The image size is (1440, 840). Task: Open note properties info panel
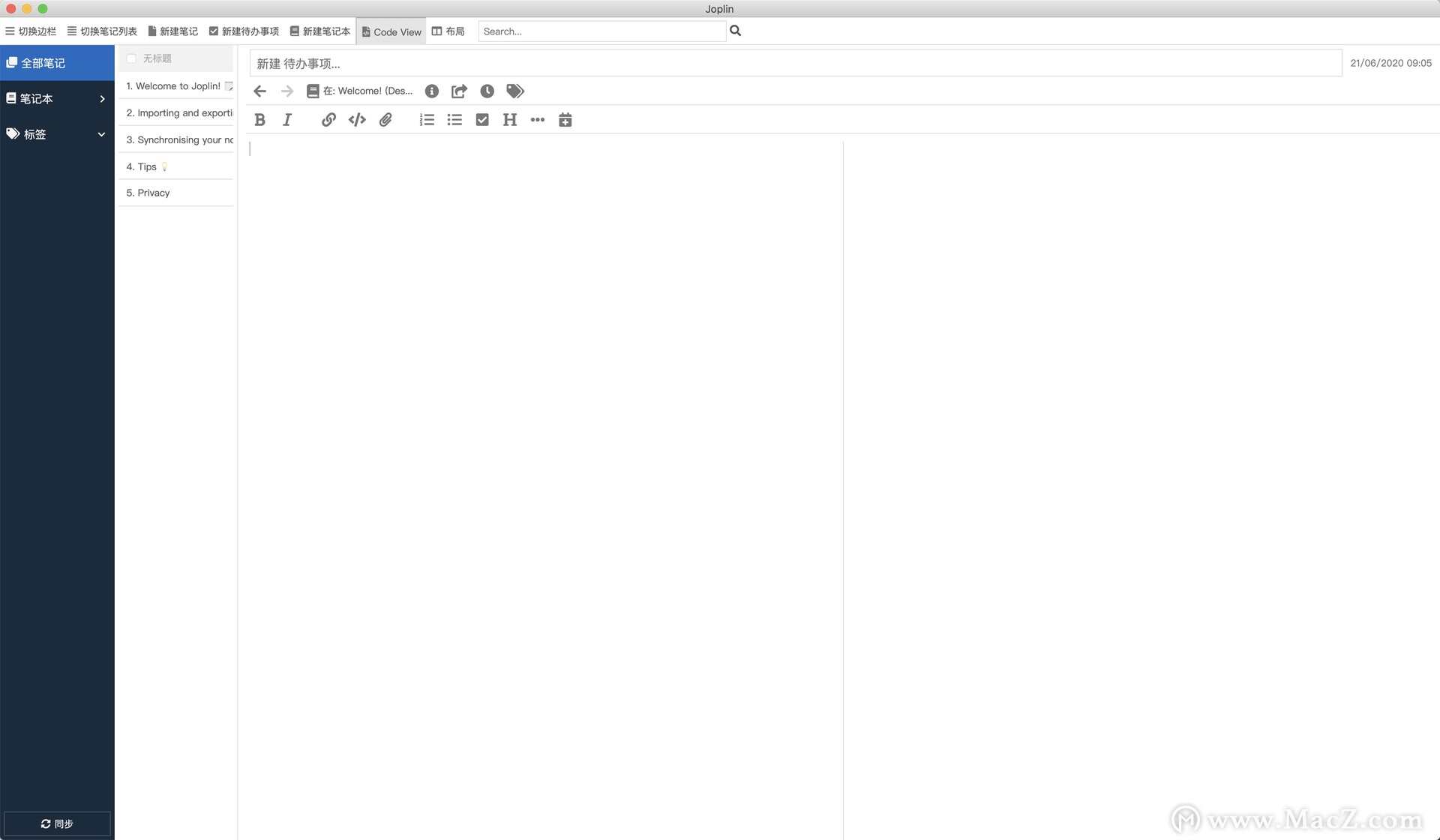coord(431,91)
